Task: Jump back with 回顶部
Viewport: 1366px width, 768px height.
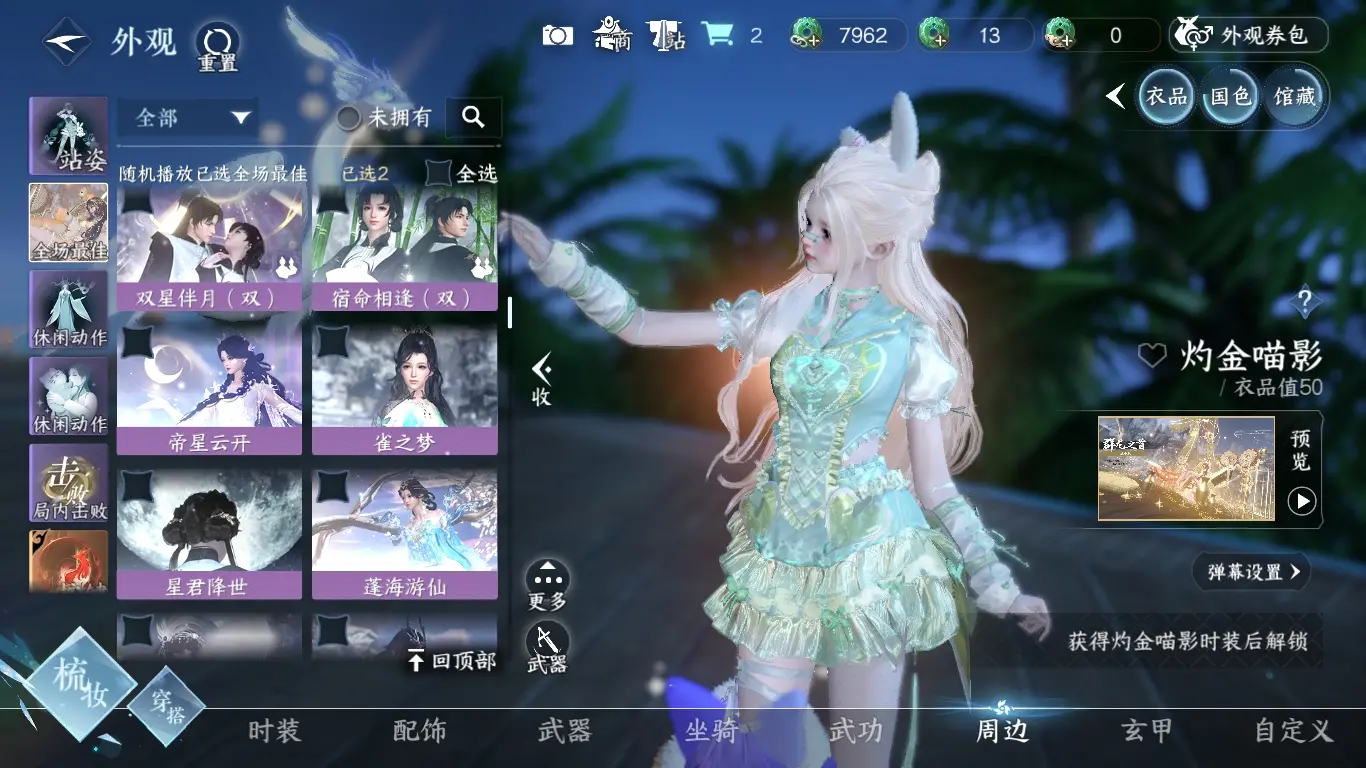Action: click(x=451, y=661)
